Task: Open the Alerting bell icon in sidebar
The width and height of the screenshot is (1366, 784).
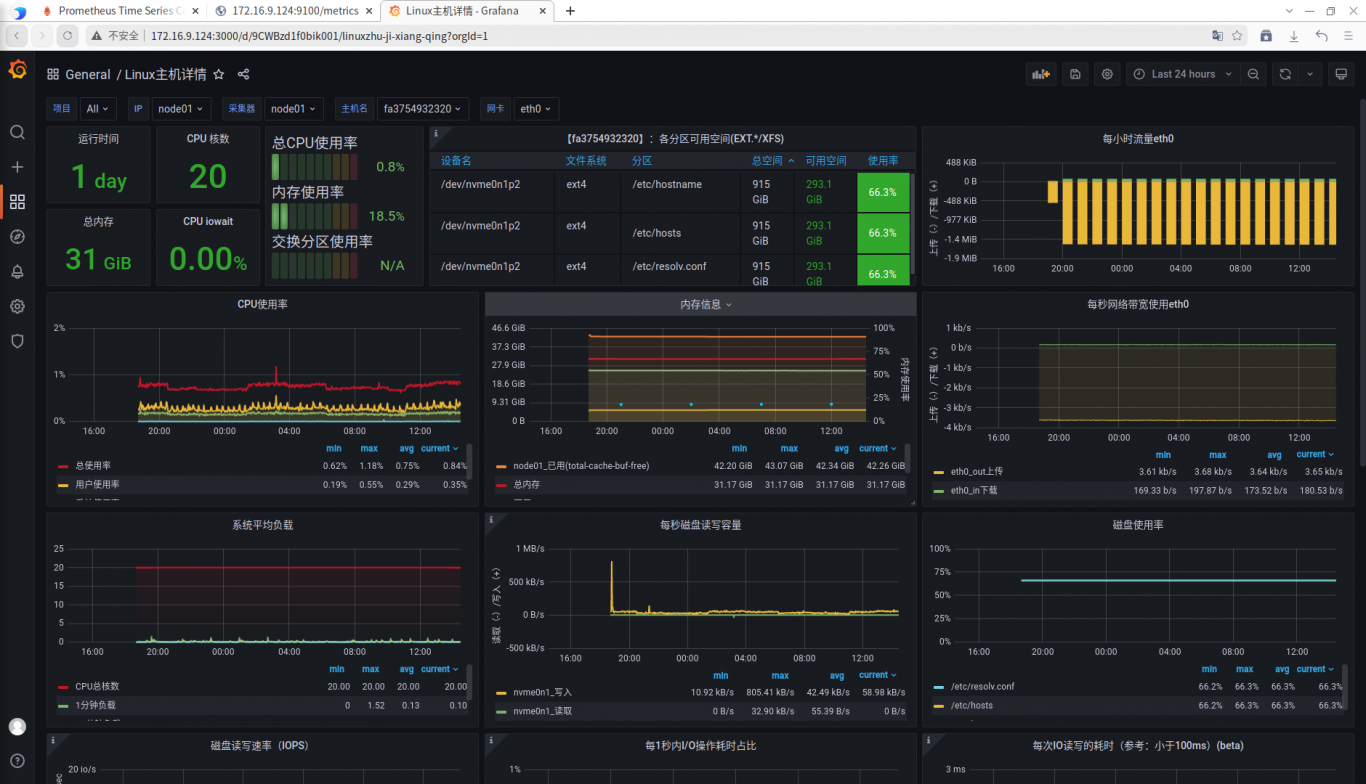Action: (x=17, y=272)
